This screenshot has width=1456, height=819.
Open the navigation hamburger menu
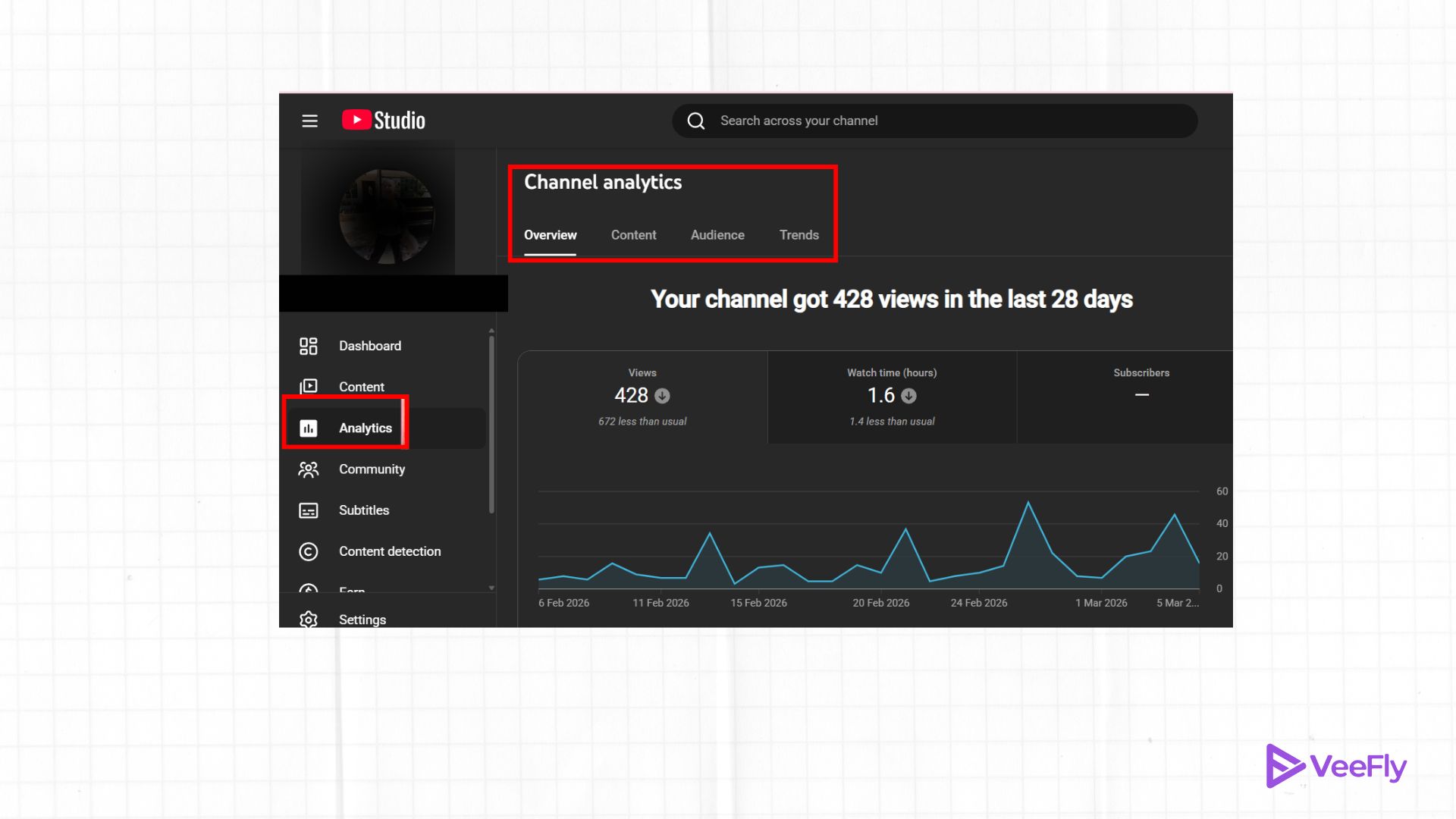(x=309, y=121)
